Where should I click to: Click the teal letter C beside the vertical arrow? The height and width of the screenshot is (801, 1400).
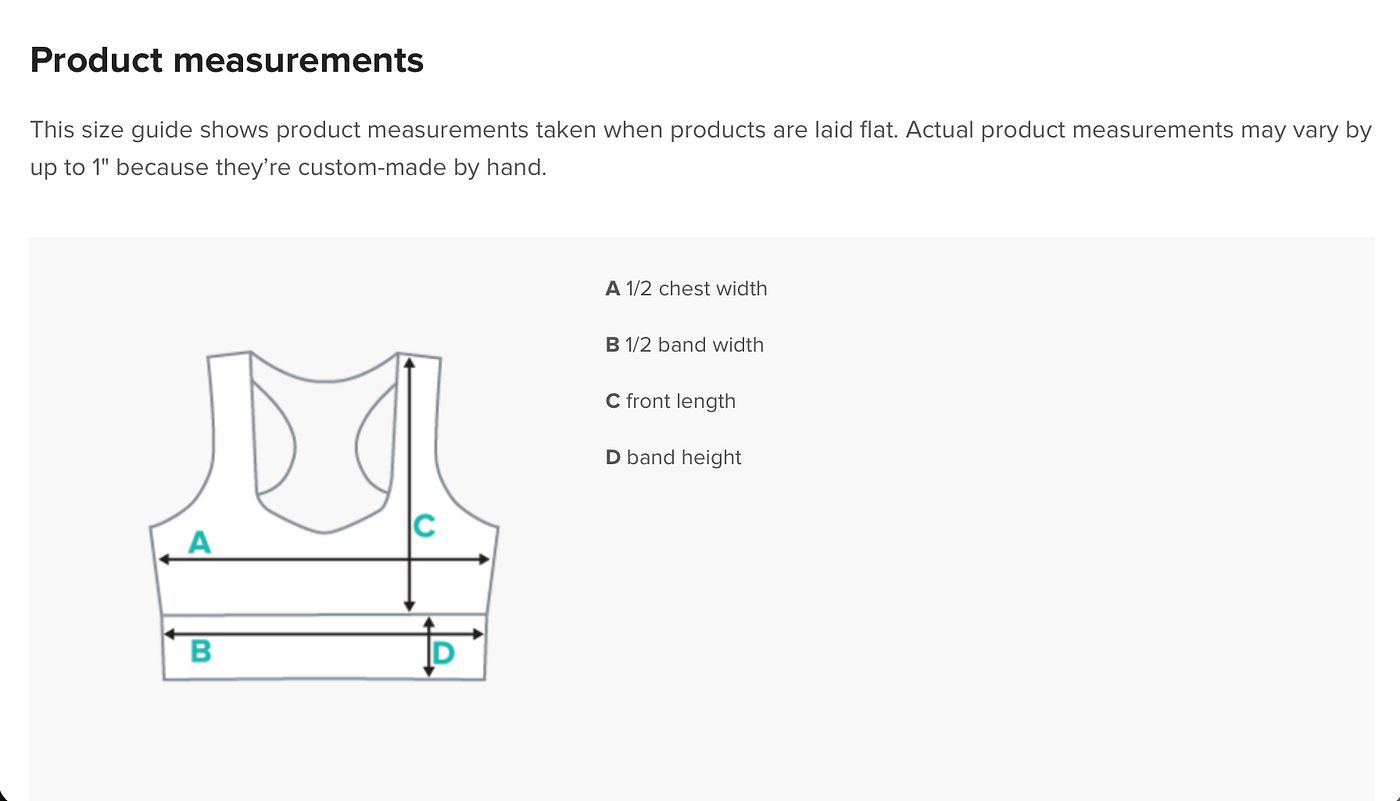click(424, 526)
